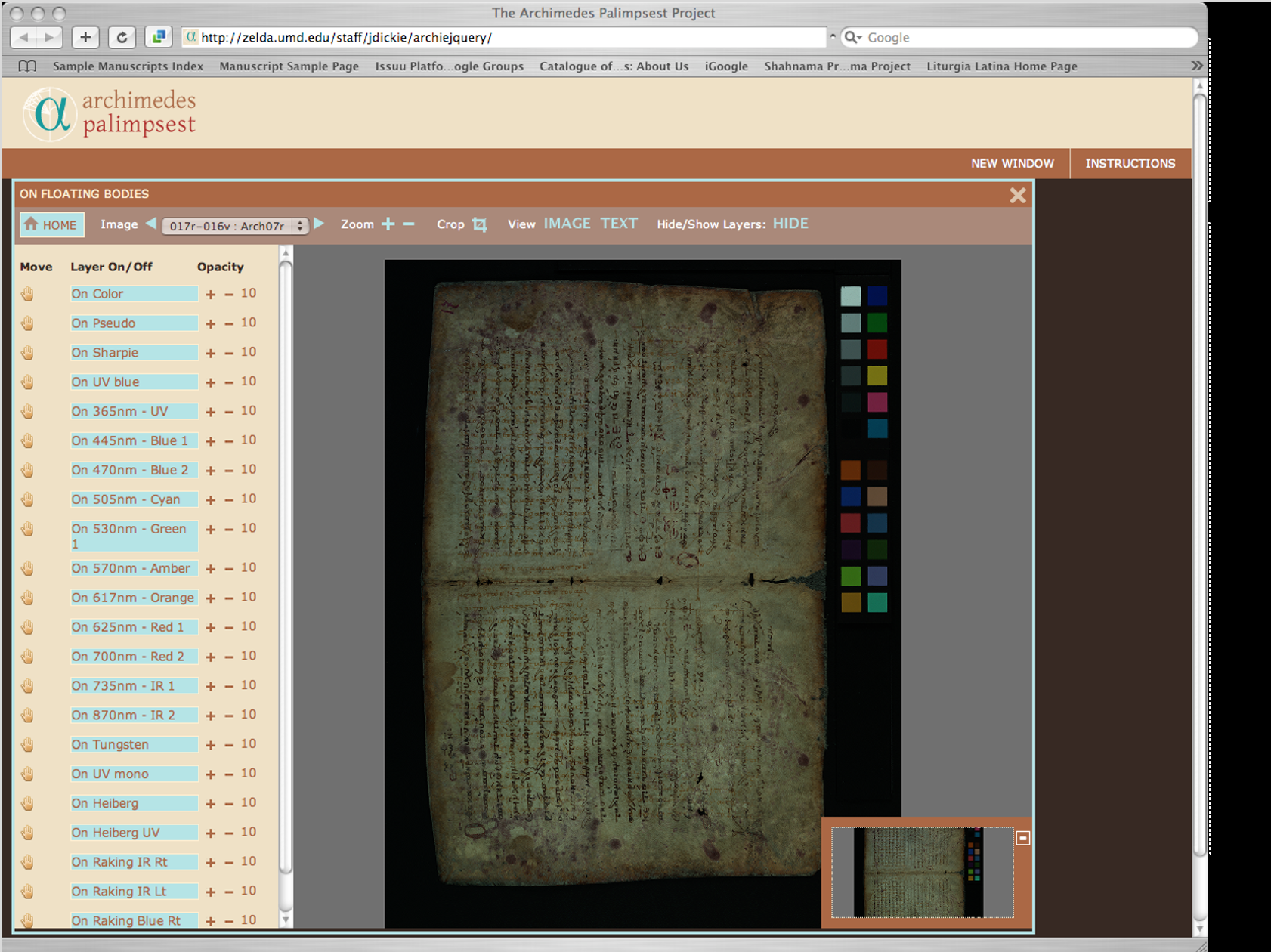1271x952 pixels.
Task: Go to previous image arrow
Action: coord(151,224)
